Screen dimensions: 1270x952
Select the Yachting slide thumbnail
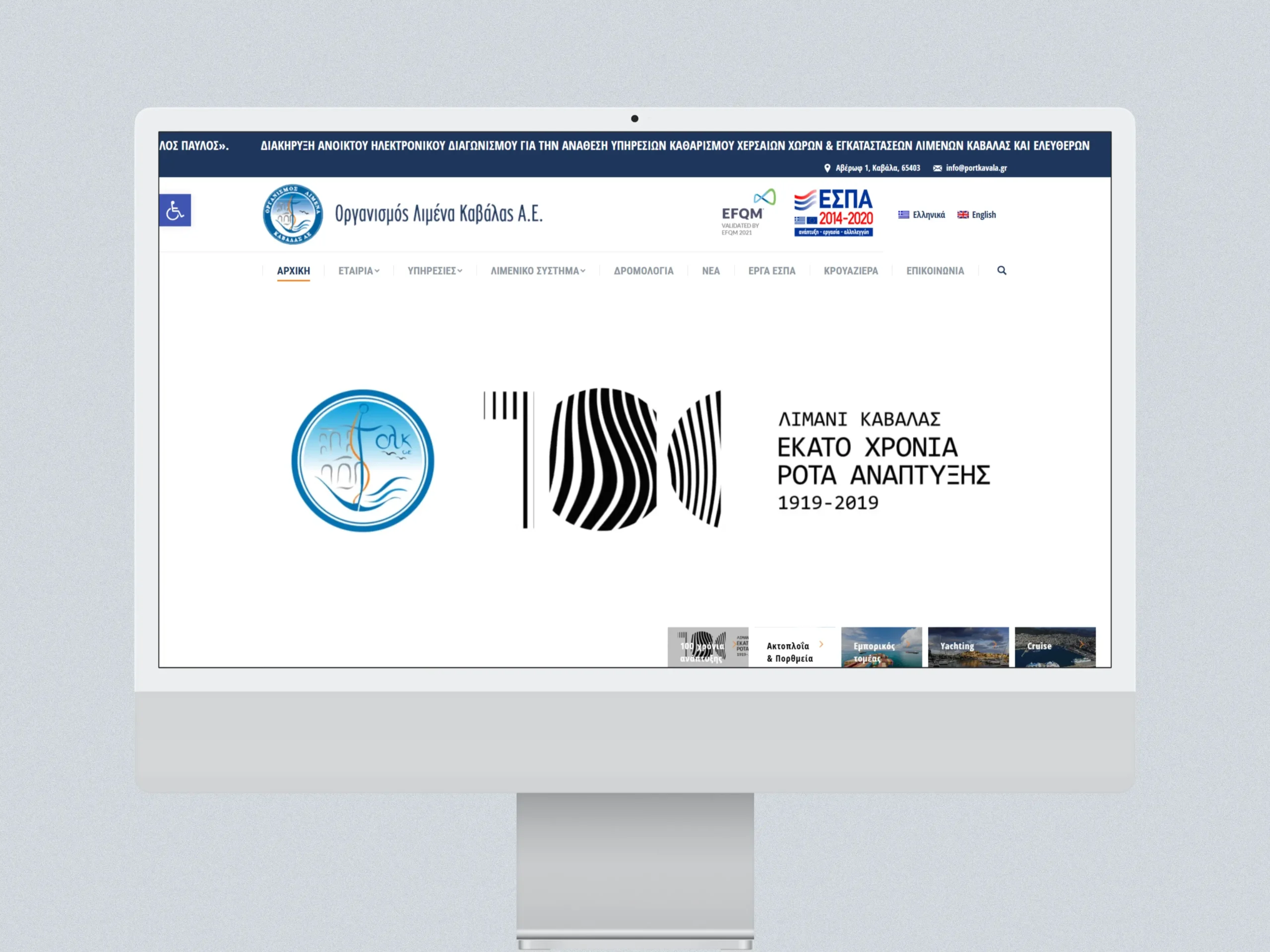[968, 647]
